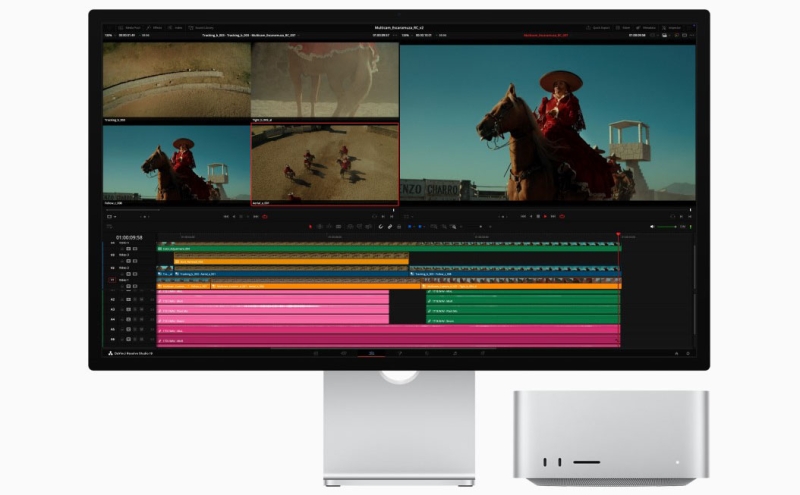Click the Overwrite clip icon
This screenshot has width=800, height=495.
[359, 227]
